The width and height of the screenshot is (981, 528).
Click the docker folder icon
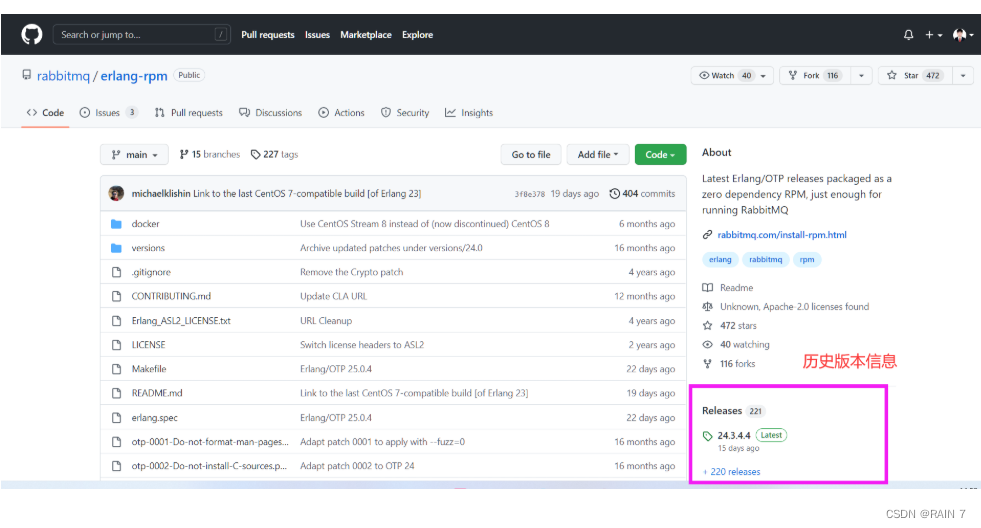click(x=116, y=224)
